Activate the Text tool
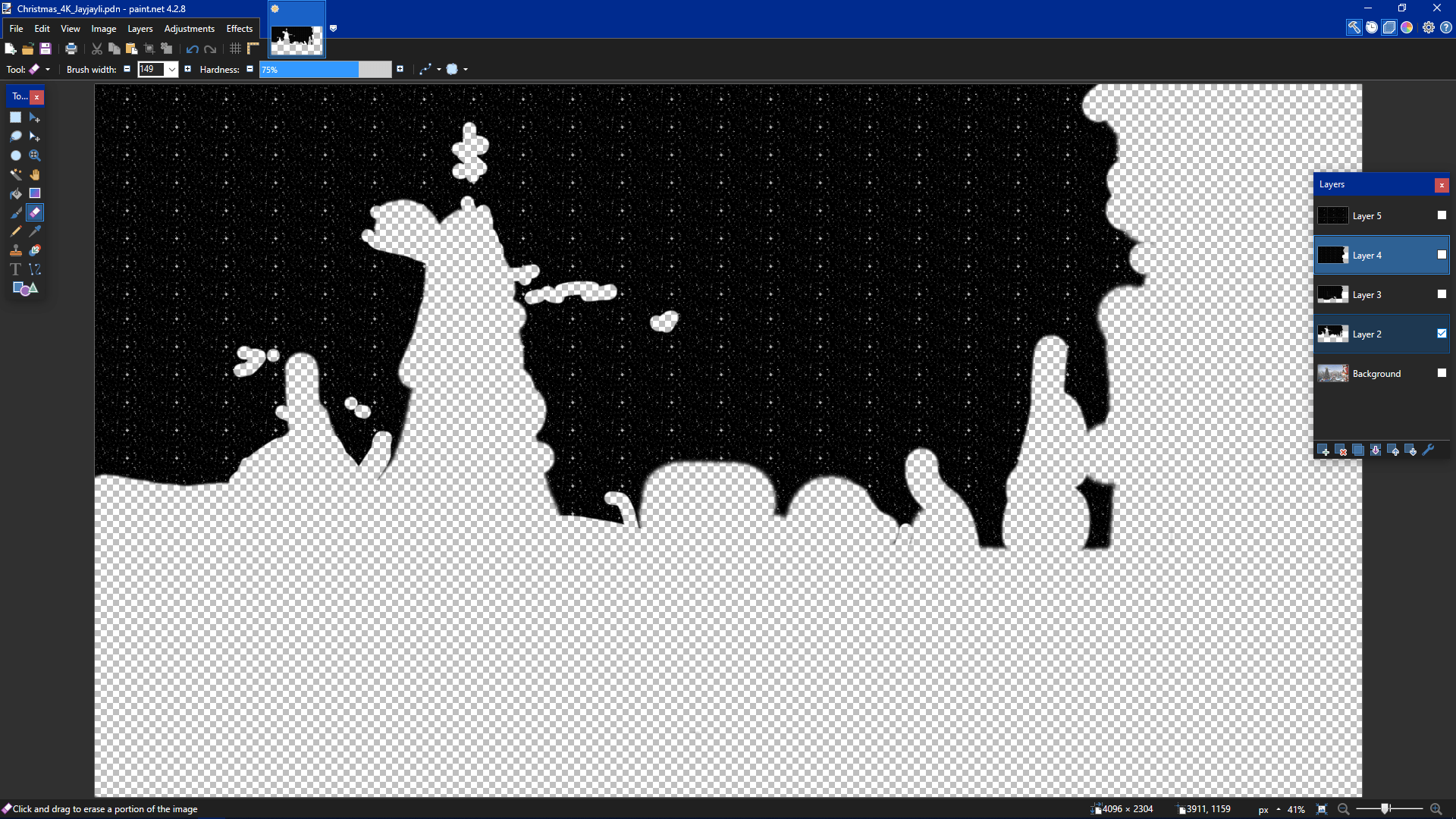The image size is (1456, 819). click(15, 269)
